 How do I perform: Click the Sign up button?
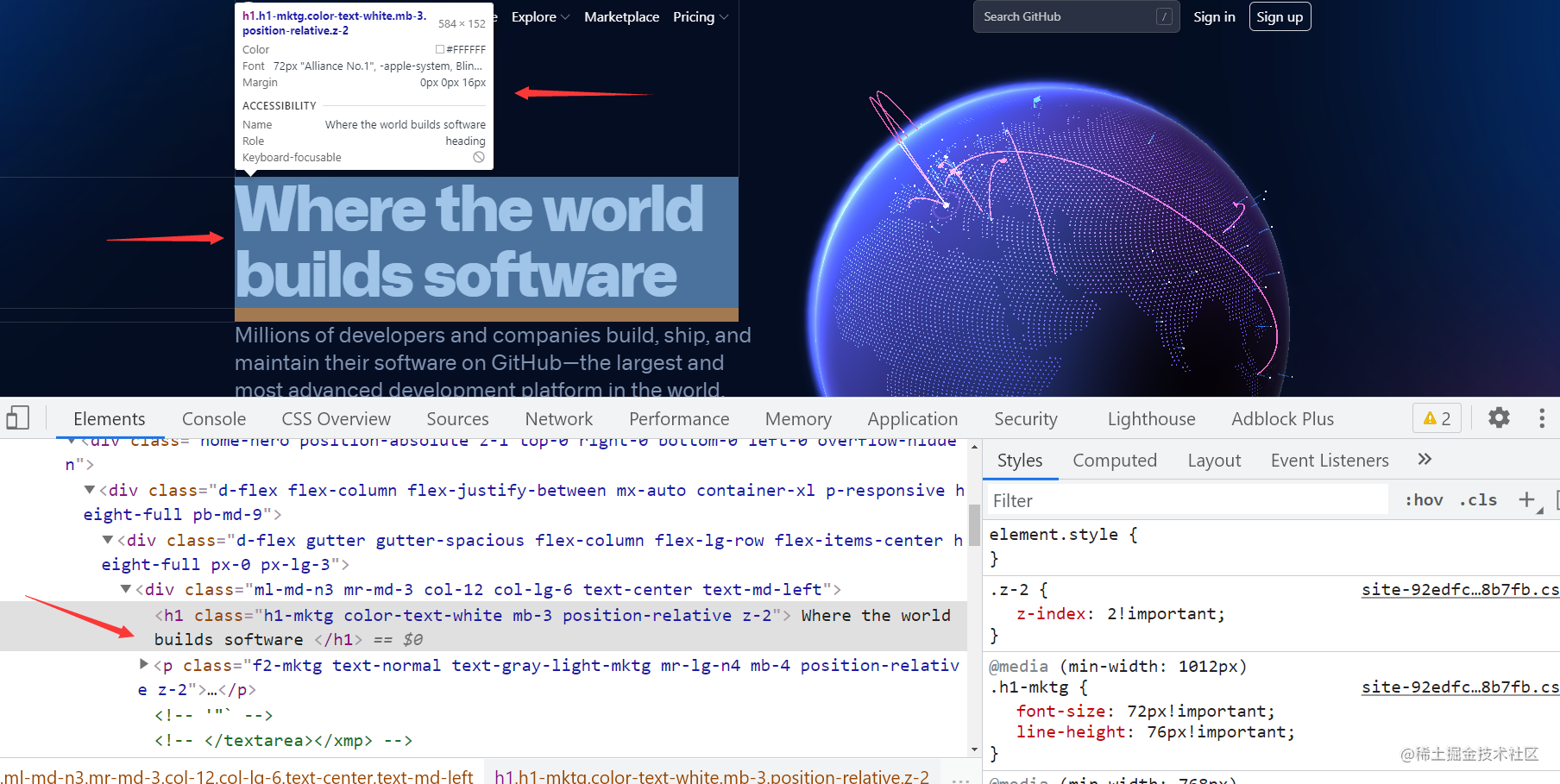(x=1280, y=16)
